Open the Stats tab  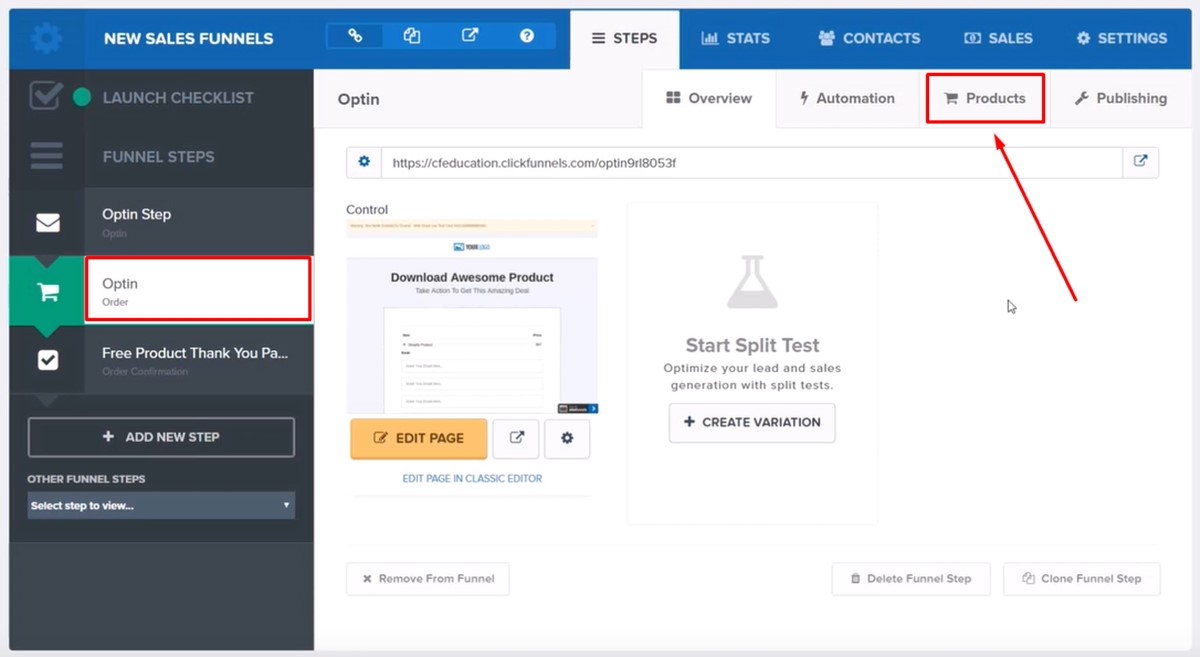point(736,38)
